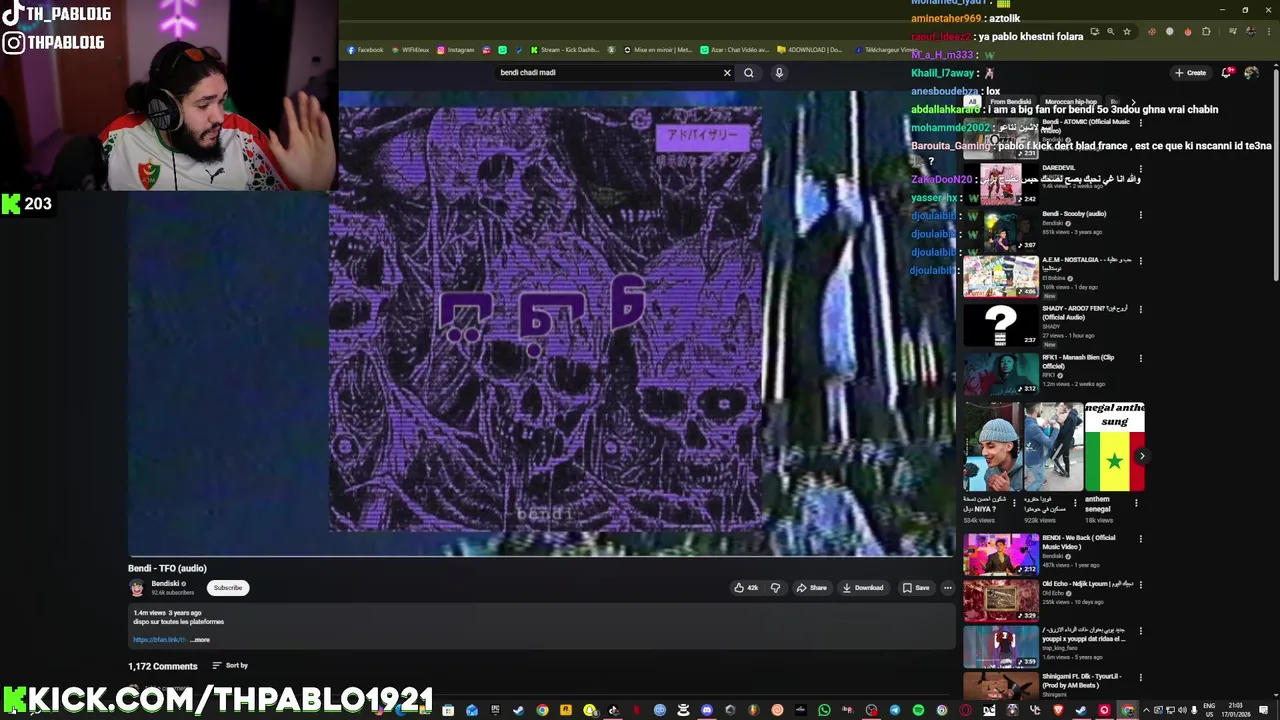Open options for 'Bendi - ATOMIC' video
1280x720 pixels.
click(x=1140, y=123)
